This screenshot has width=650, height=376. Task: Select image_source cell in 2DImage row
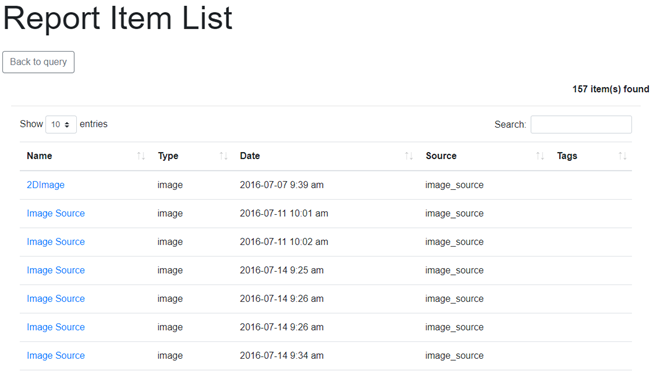pyautogui.click(x=454, y=185)
